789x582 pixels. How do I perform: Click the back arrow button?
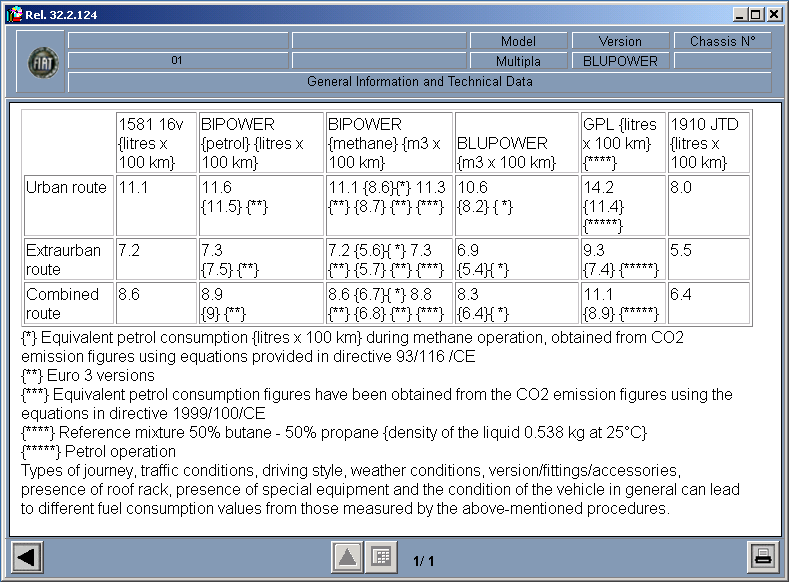click(26, 557)
